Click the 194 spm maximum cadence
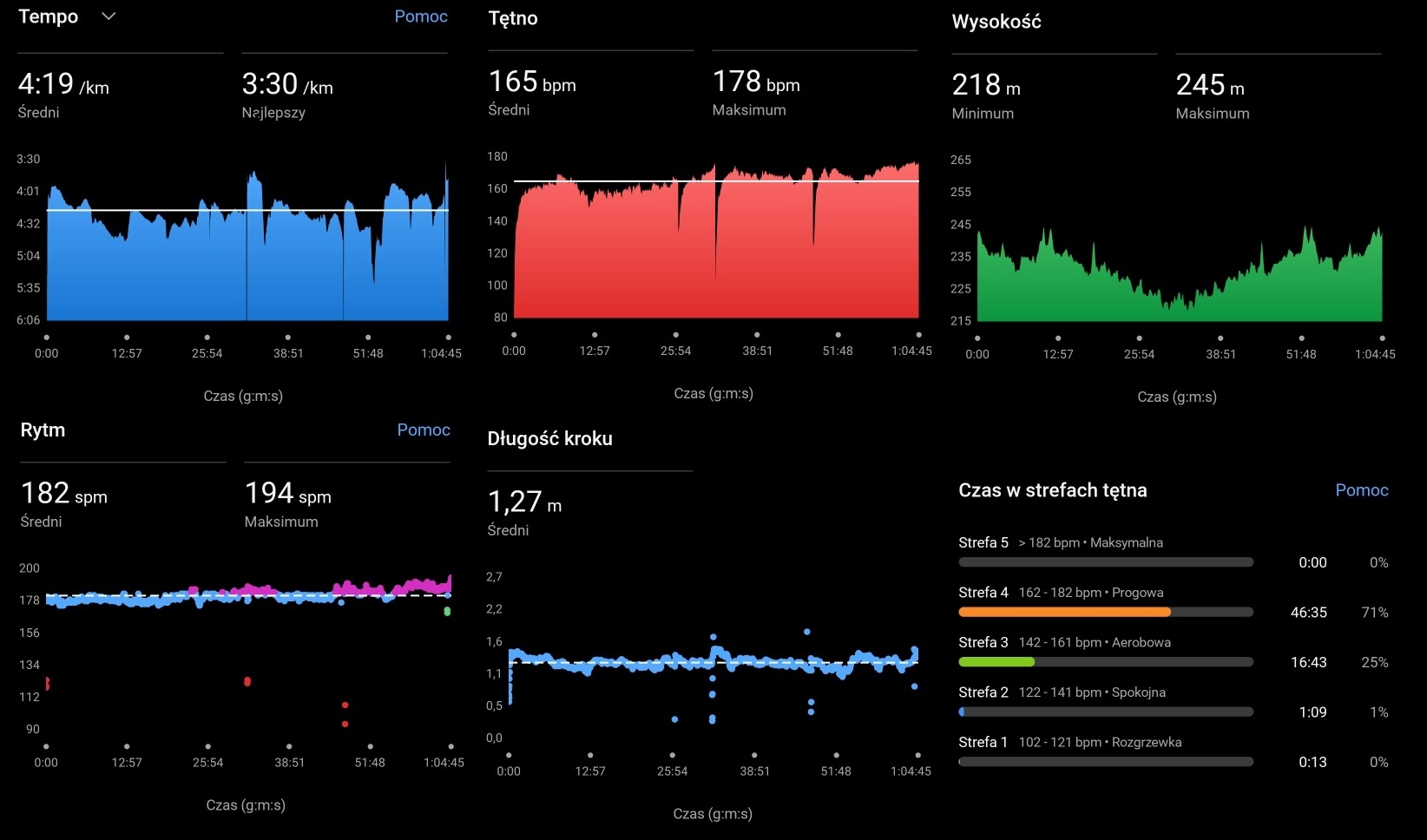Image resolution: width=1427 pixels, height=840 pixels. pyautogui.click(x=287, y=494)
